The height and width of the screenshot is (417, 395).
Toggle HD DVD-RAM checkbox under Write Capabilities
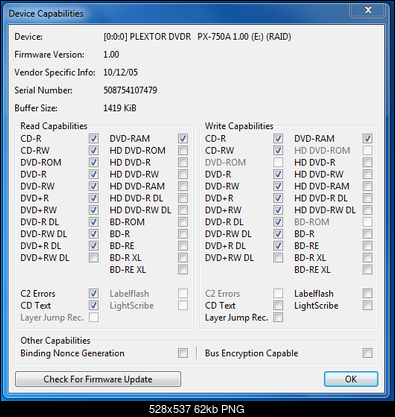[367, 186]
